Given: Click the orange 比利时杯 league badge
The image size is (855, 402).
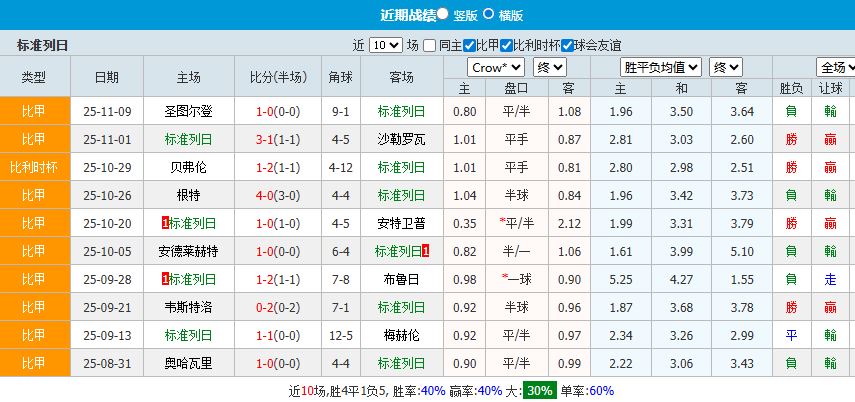Looking at the screenshot, I should pos(34,167).
